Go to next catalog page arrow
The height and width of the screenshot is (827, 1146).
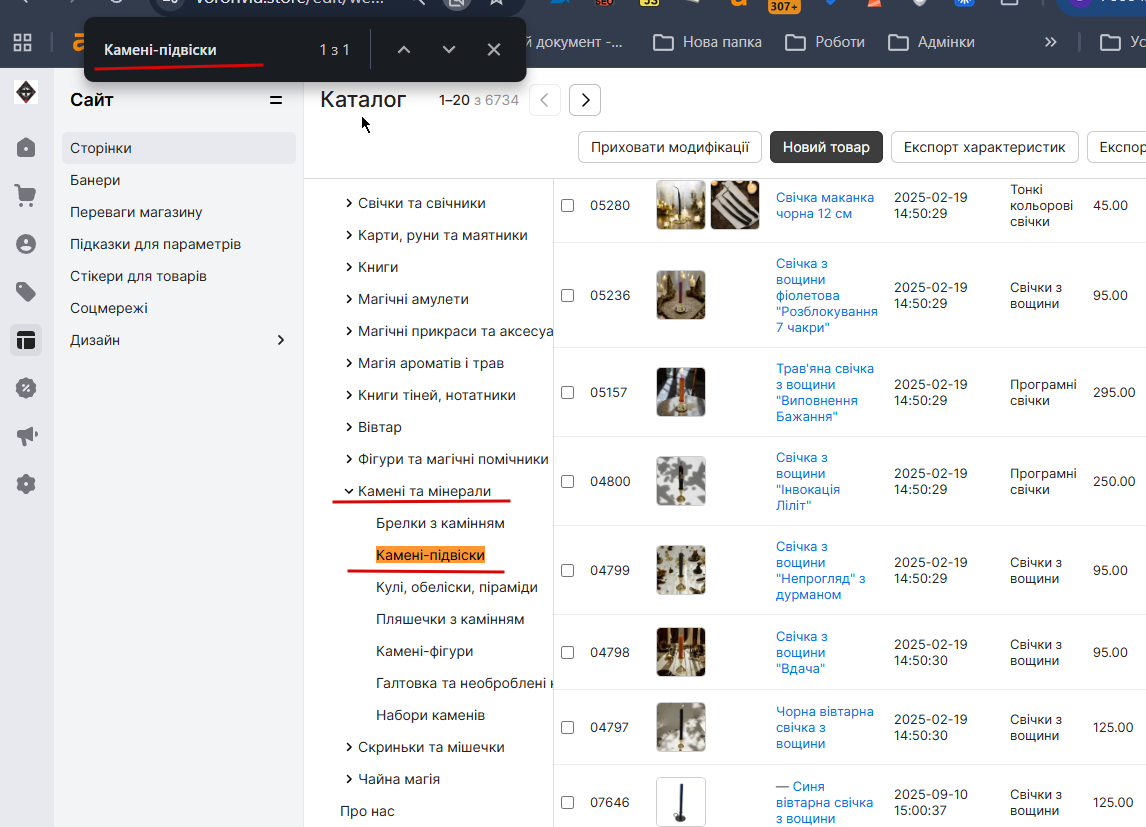click(x=585, y=100)
